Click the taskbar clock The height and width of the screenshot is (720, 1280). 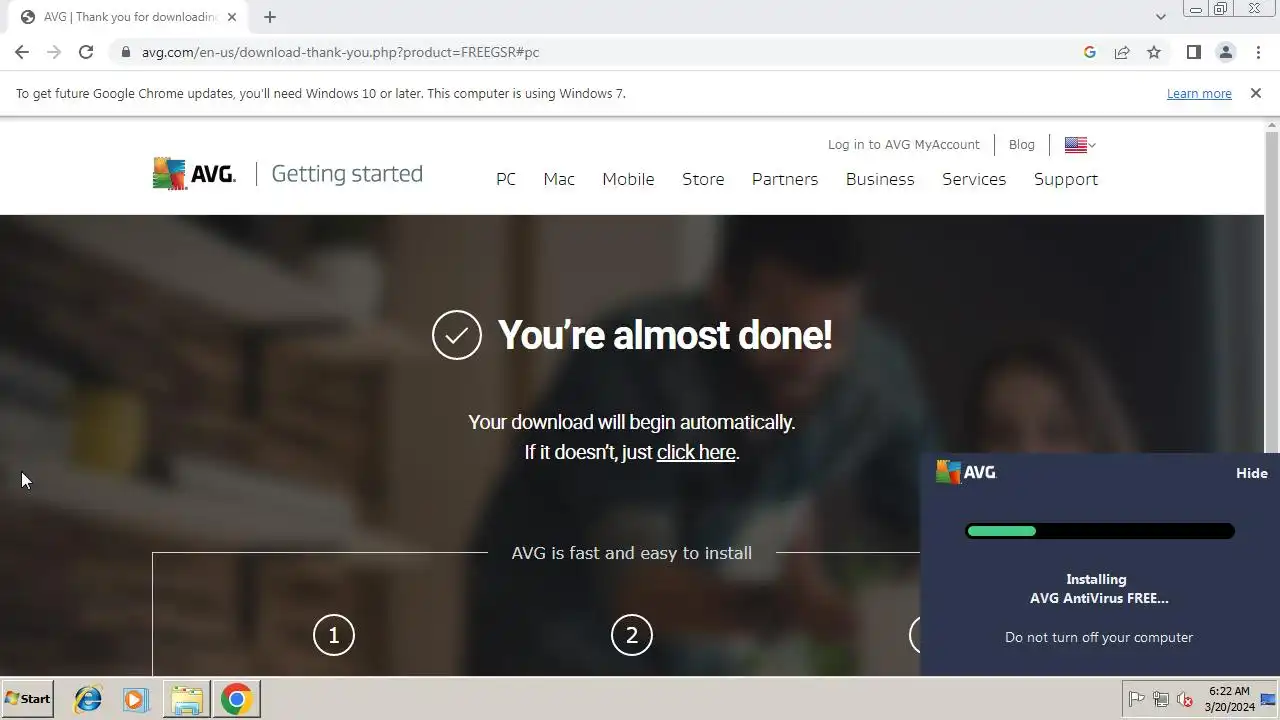point(1229,699)
